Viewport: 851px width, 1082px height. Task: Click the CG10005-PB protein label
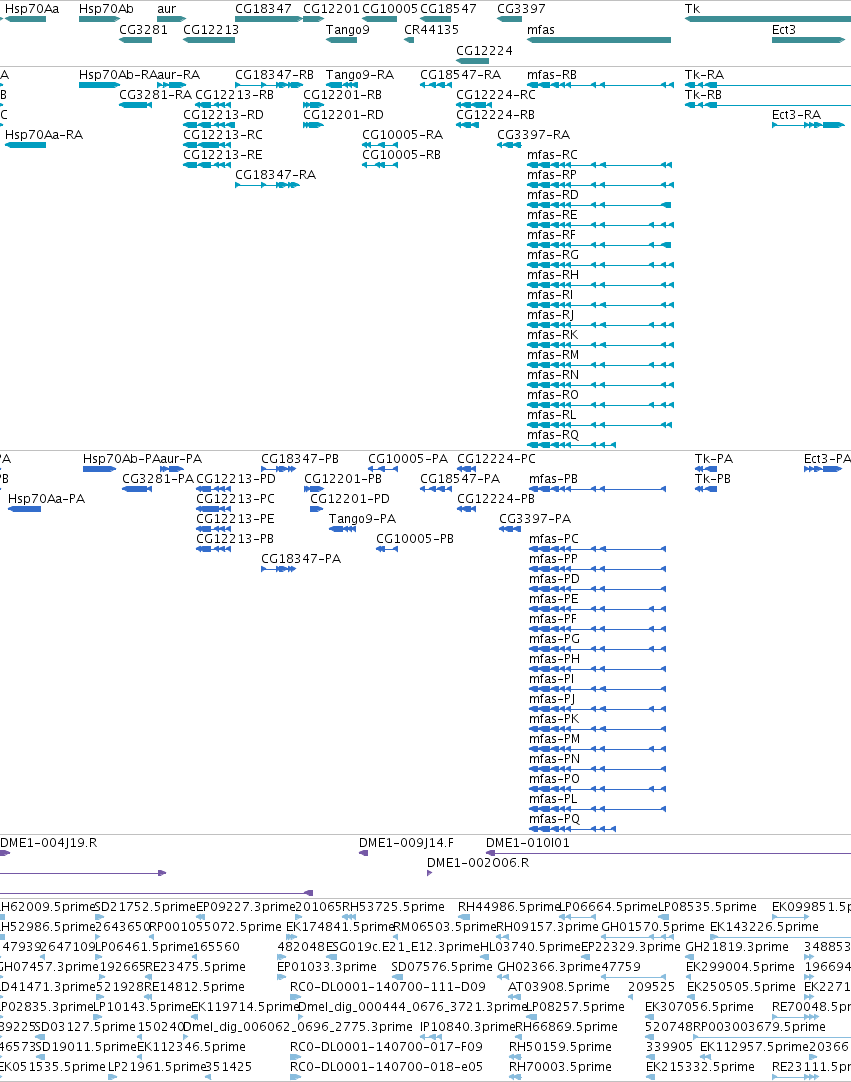415,539
